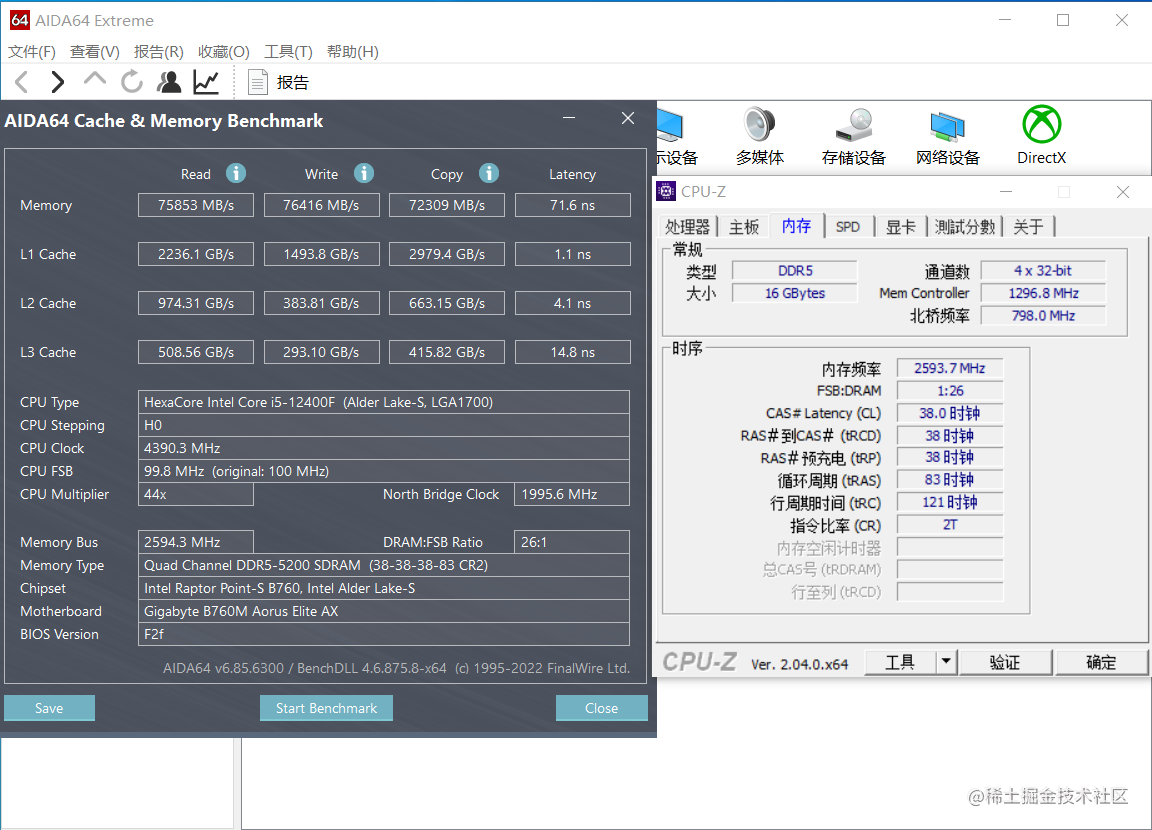The width and height of the screenshot is (1152, 830).
Task: Click the CAS# Latency 38.0 时钟 value
Action: pos(950,413)
